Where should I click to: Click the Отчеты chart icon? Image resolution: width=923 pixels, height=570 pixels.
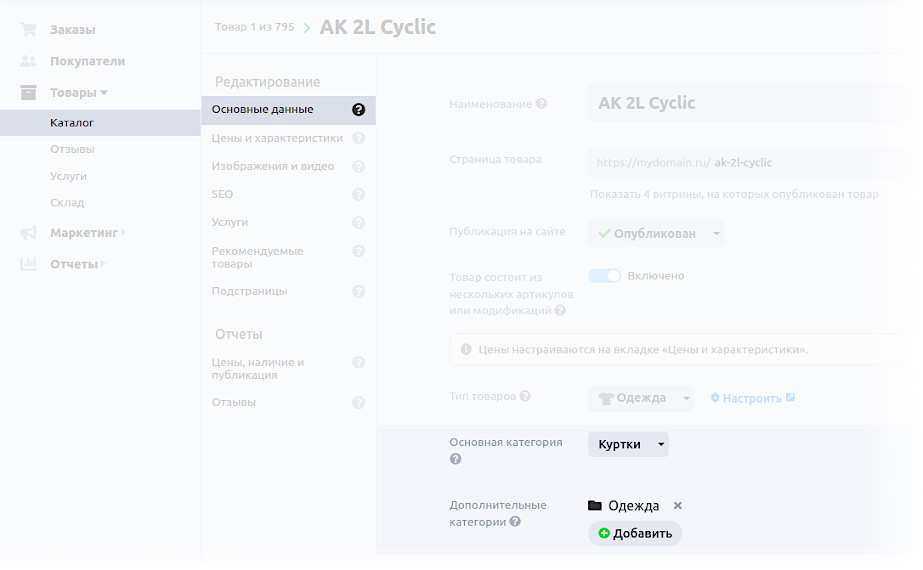[29, 264]
